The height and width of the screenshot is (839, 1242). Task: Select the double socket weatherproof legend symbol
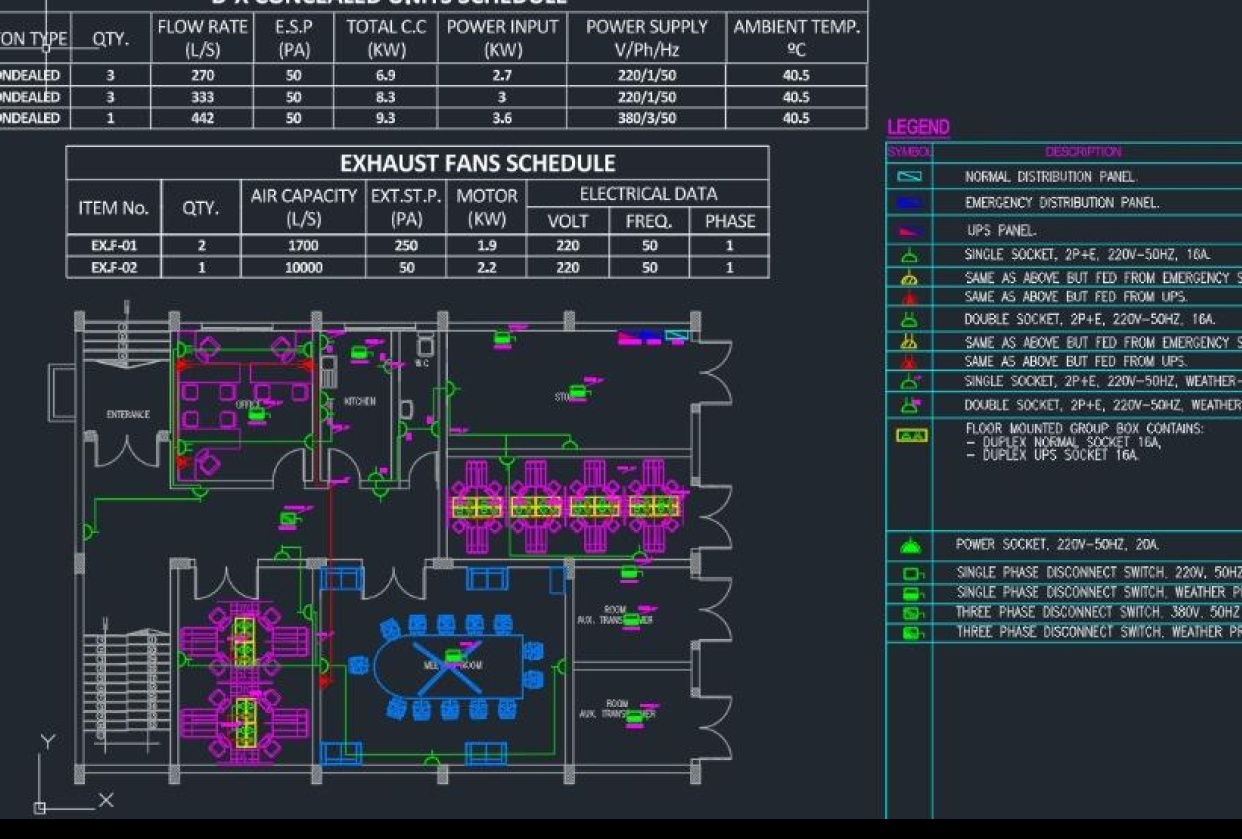[x=909, y=404]
